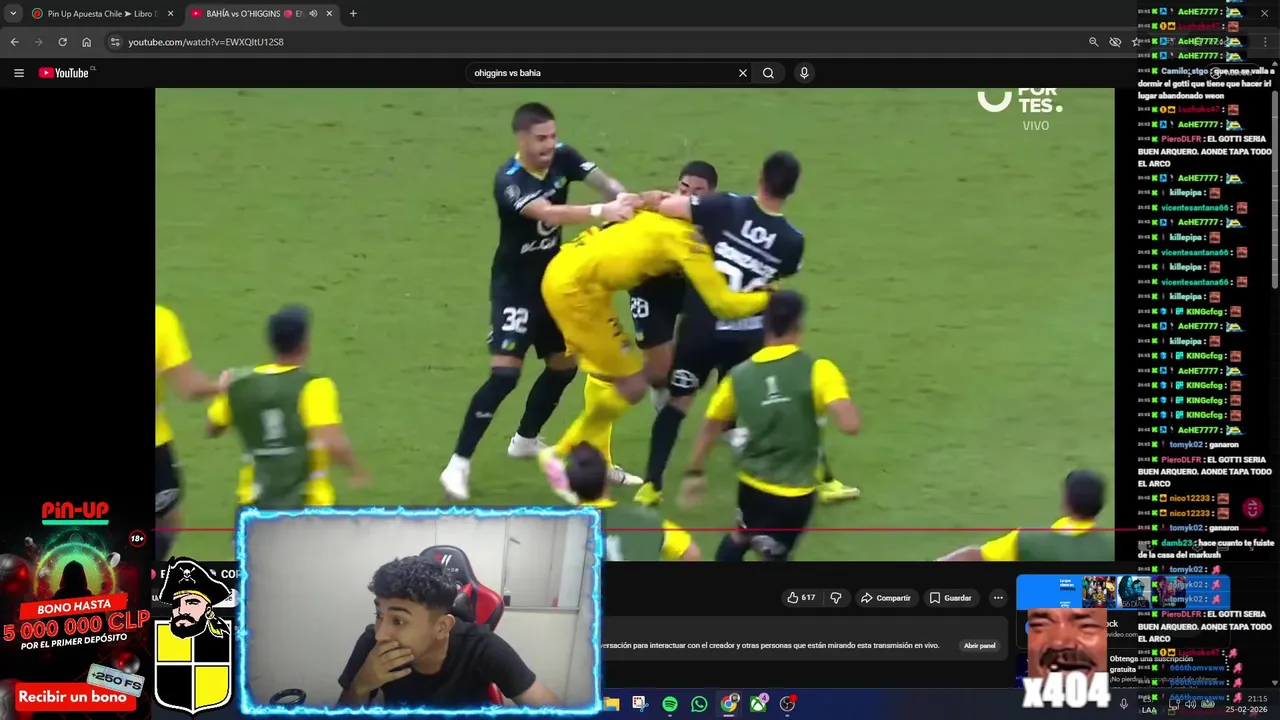The width and height of the screenshot is (1280, 720).
Task: Open Spotify from the taskbar
Action: [670, 704]
